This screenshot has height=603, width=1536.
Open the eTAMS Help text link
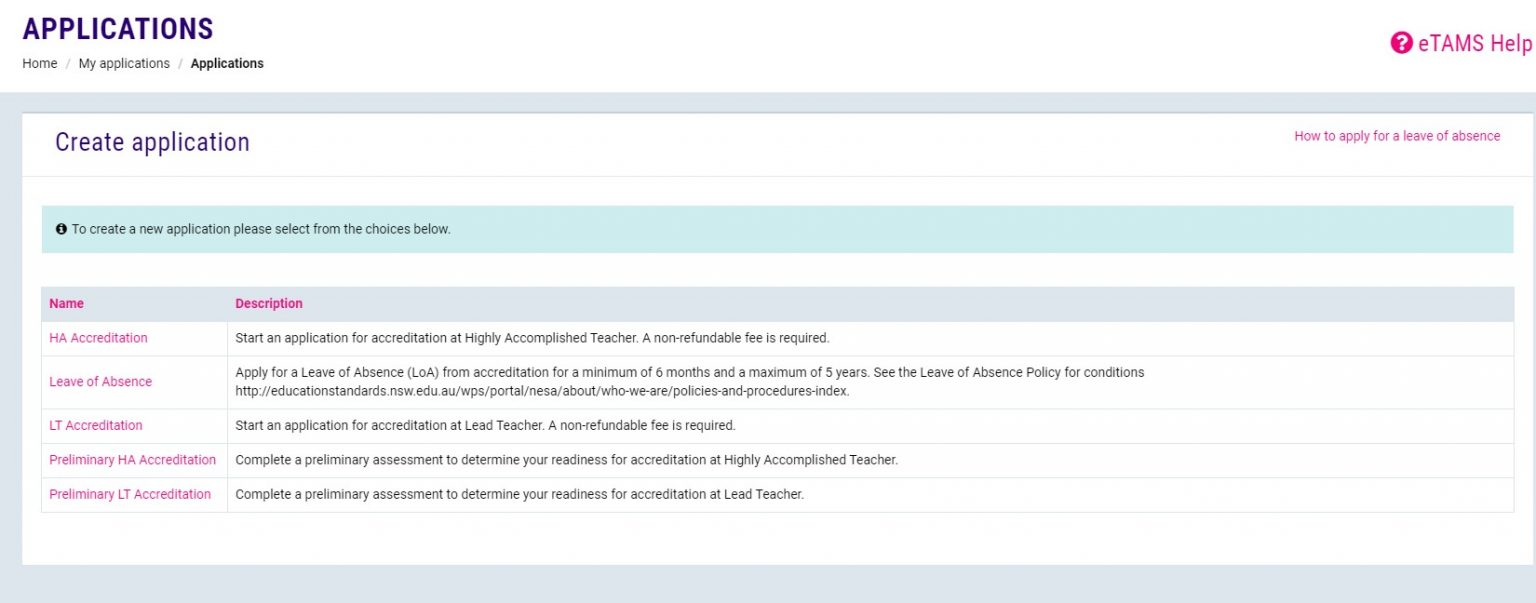point(1474,43)
